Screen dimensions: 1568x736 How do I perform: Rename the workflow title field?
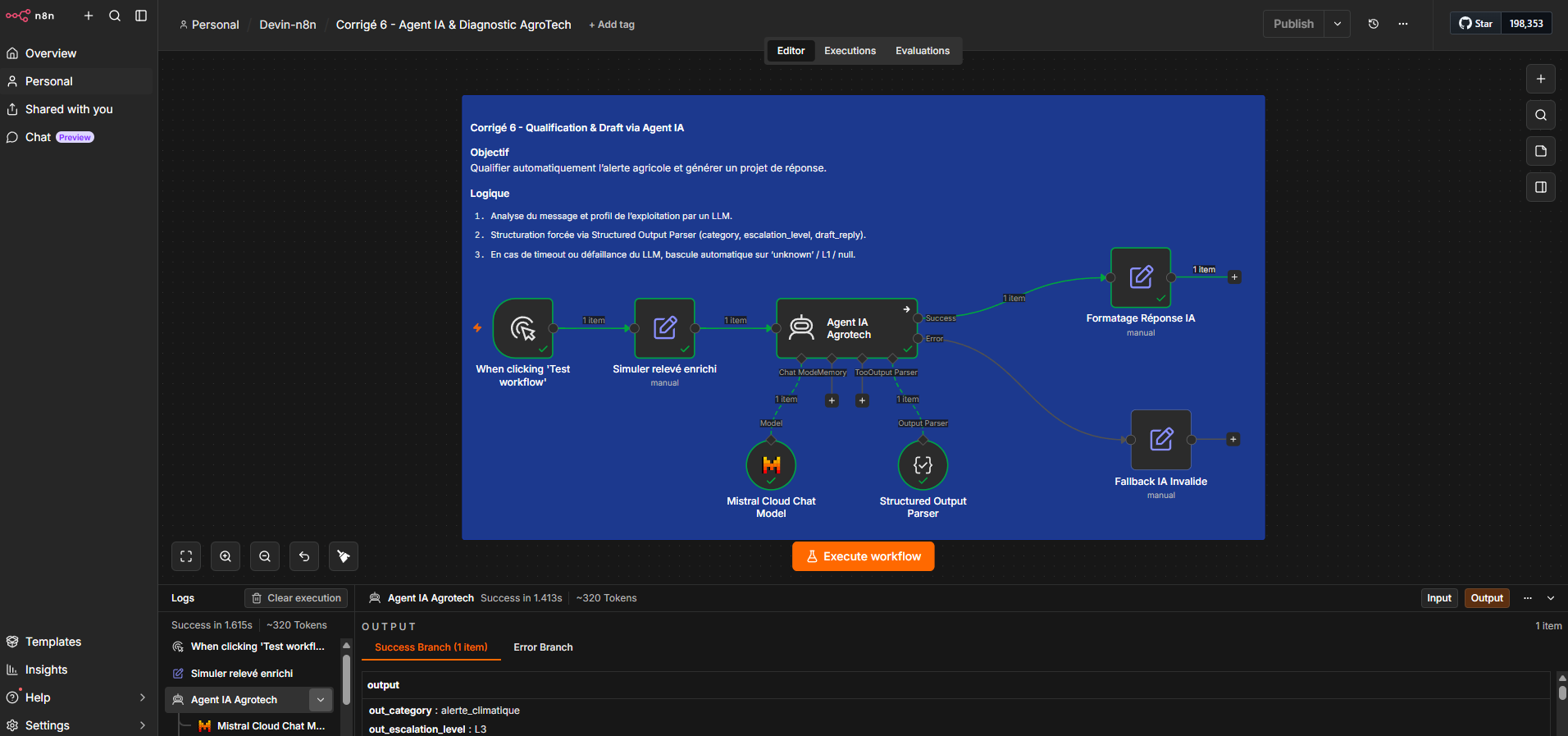click(454, 25)
